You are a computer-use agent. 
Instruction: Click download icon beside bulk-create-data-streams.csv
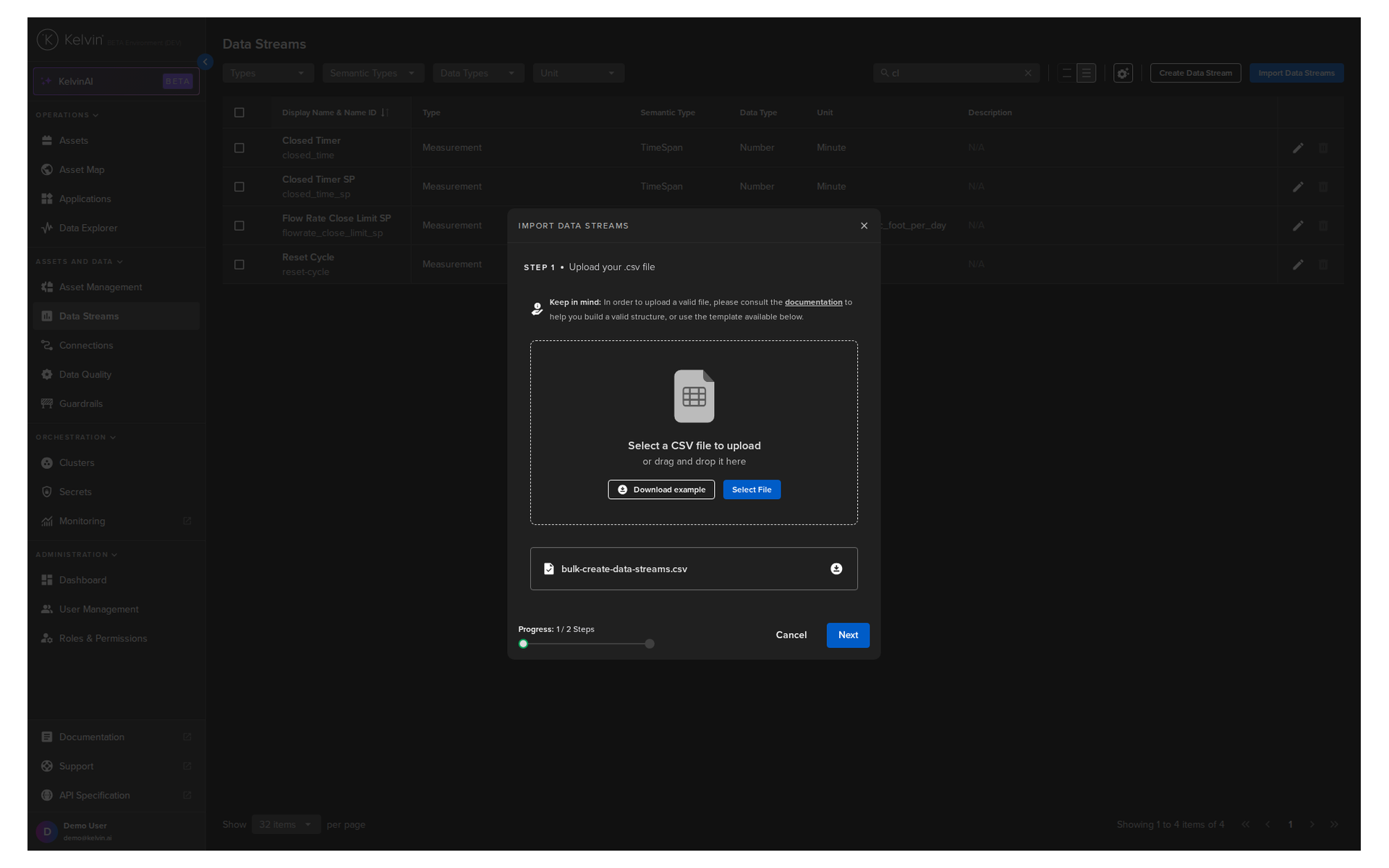(836, 569)
